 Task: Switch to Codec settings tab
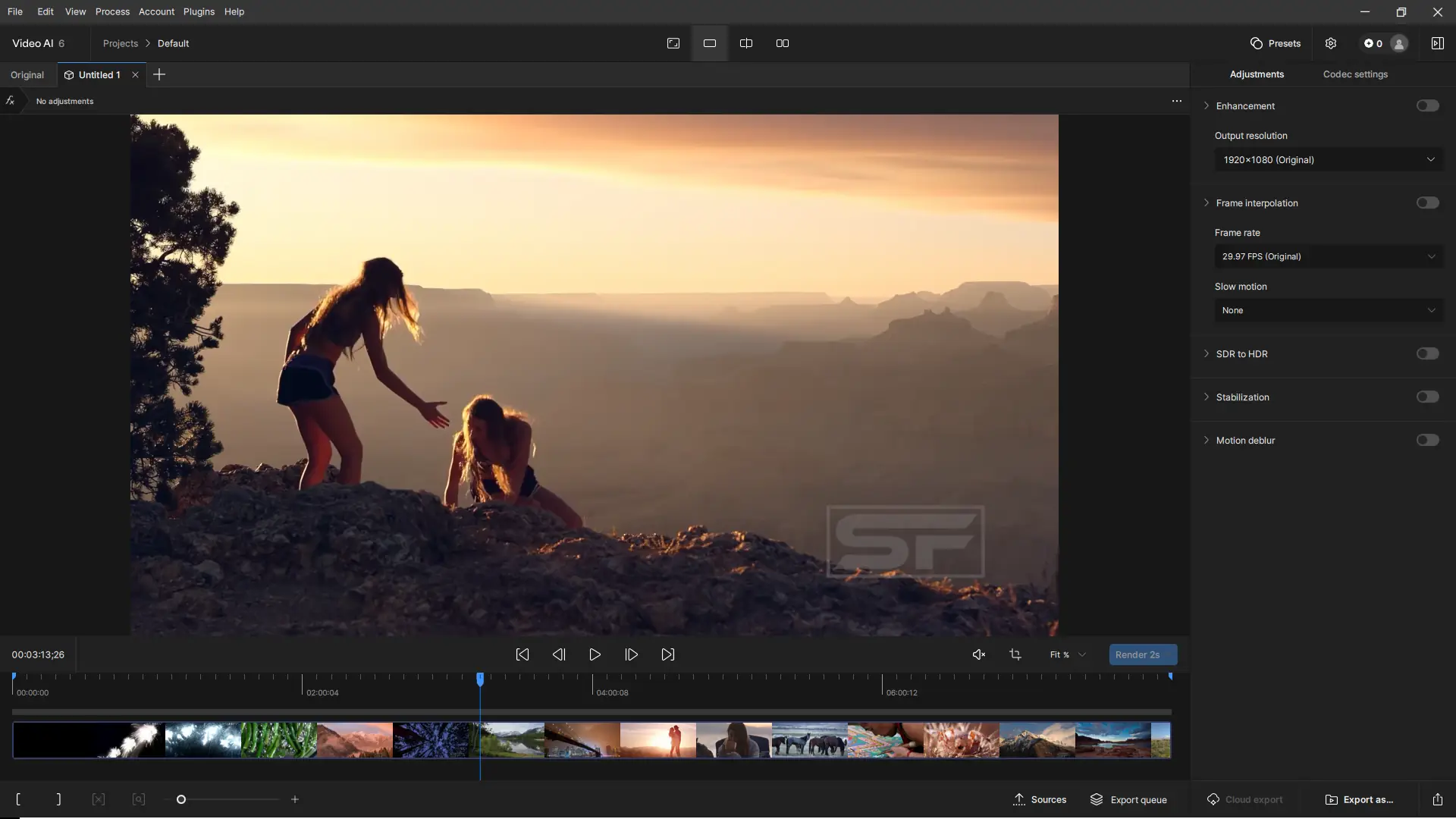click(x=1355, y=74)
